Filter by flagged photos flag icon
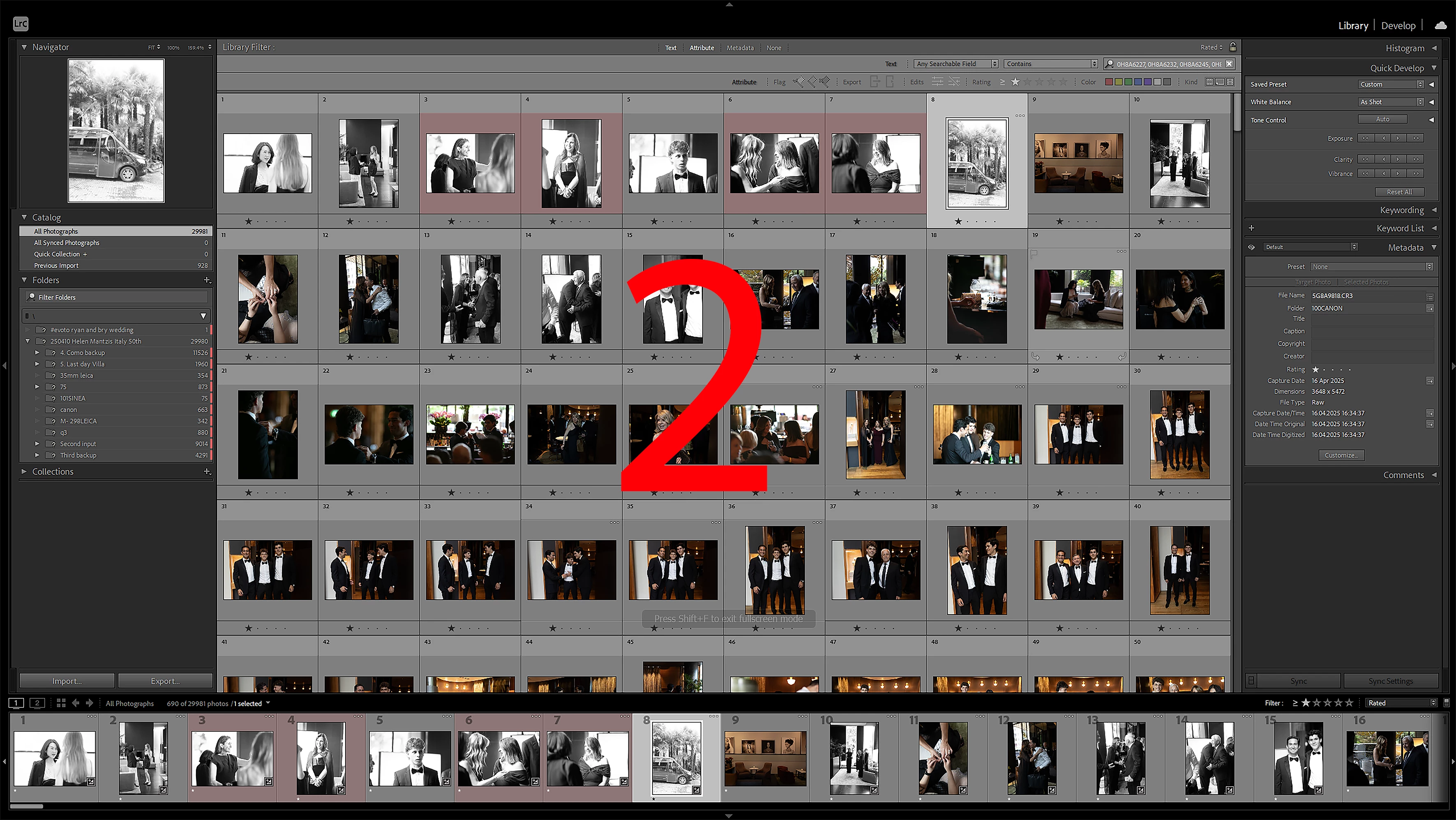 798,82
